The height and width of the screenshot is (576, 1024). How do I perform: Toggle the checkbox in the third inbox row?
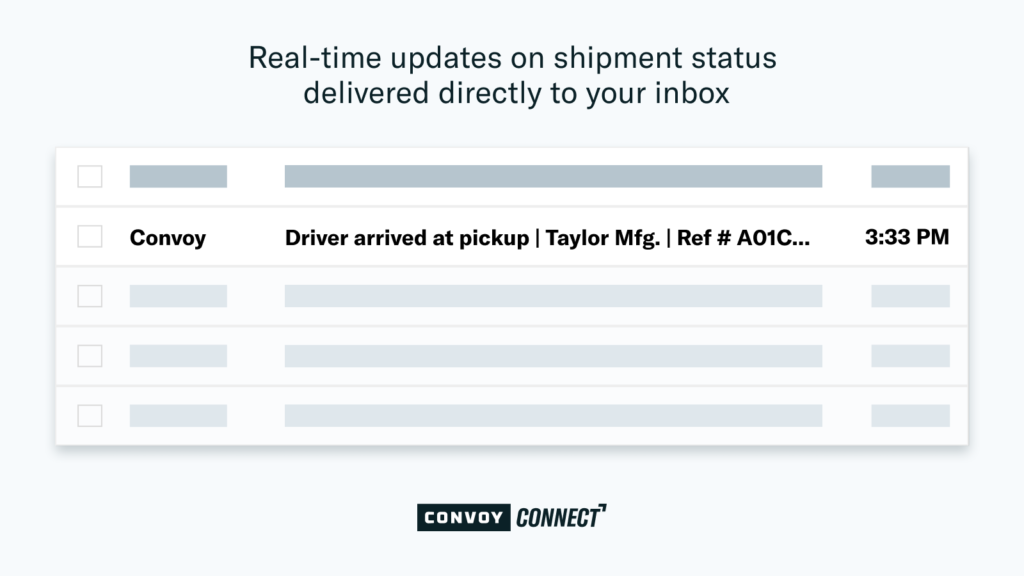coord(89,296)
